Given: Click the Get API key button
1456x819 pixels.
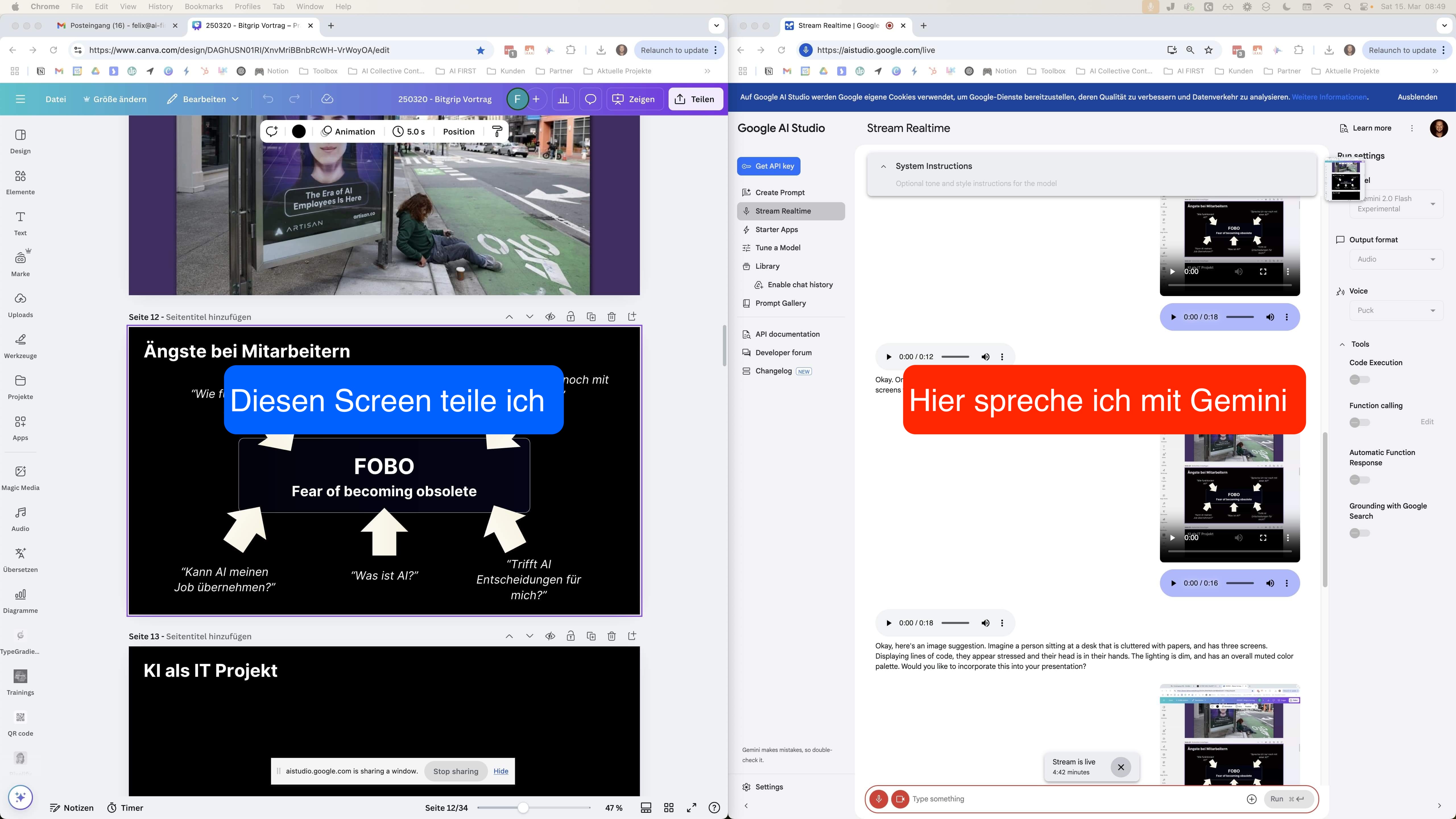Looking at the screenshot, I should pyautogui.click(x=768, y=166).
